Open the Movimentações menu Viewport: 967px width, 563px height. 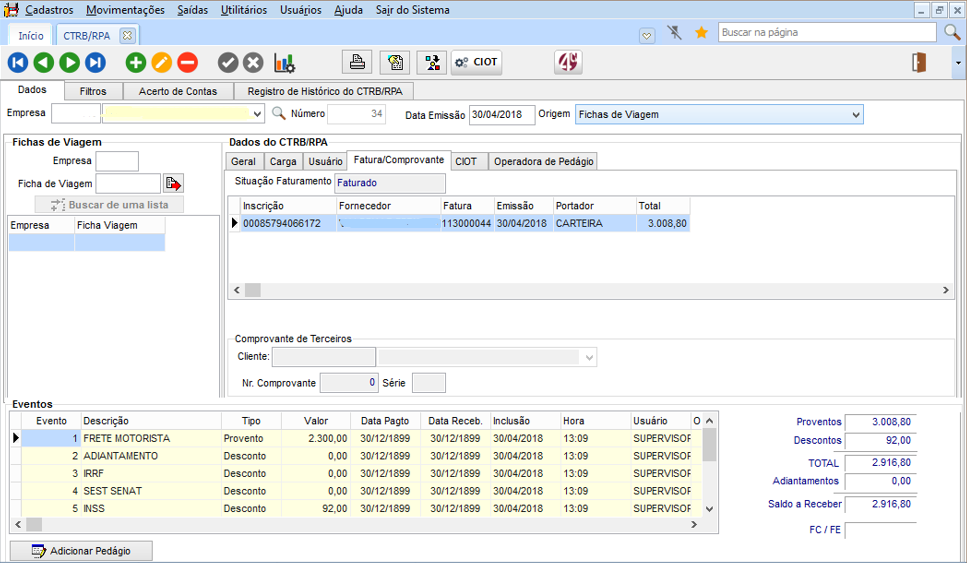click(125, 10)
